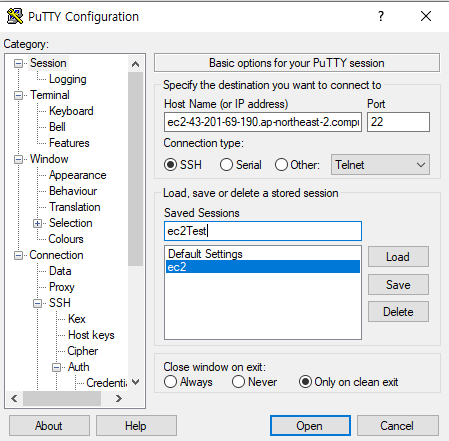Screen dimensions: 449x441
Task: Open the Auth category
Action: (79, 367)
